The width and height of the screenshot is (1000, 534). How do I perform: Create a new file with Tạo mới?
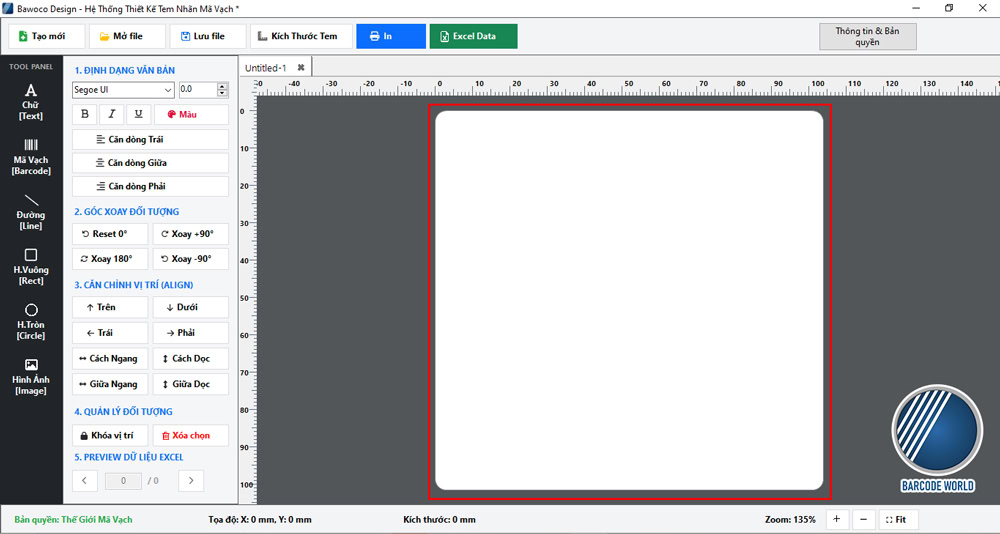[x=47, y=36]
